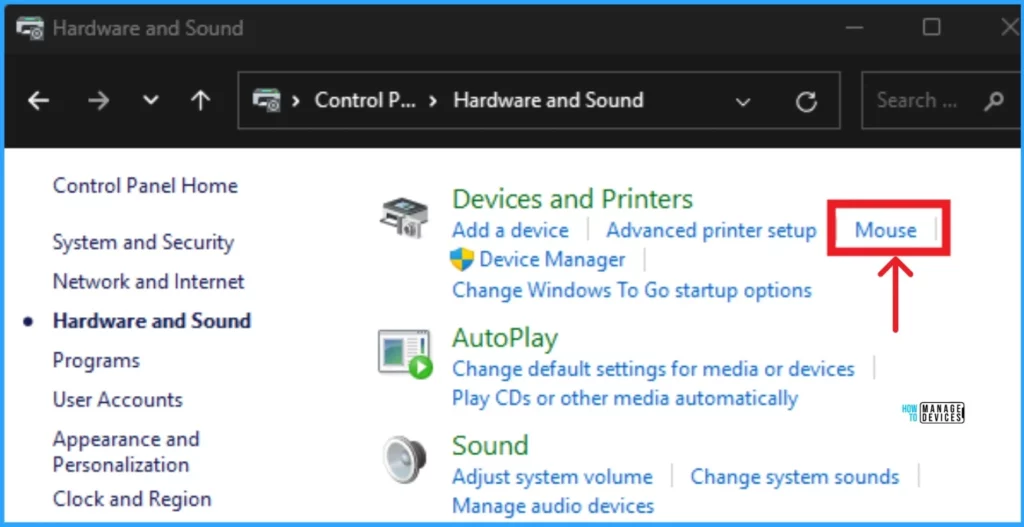
Task: Select Hardware and Sound in the sidebar
Action: 152,321
